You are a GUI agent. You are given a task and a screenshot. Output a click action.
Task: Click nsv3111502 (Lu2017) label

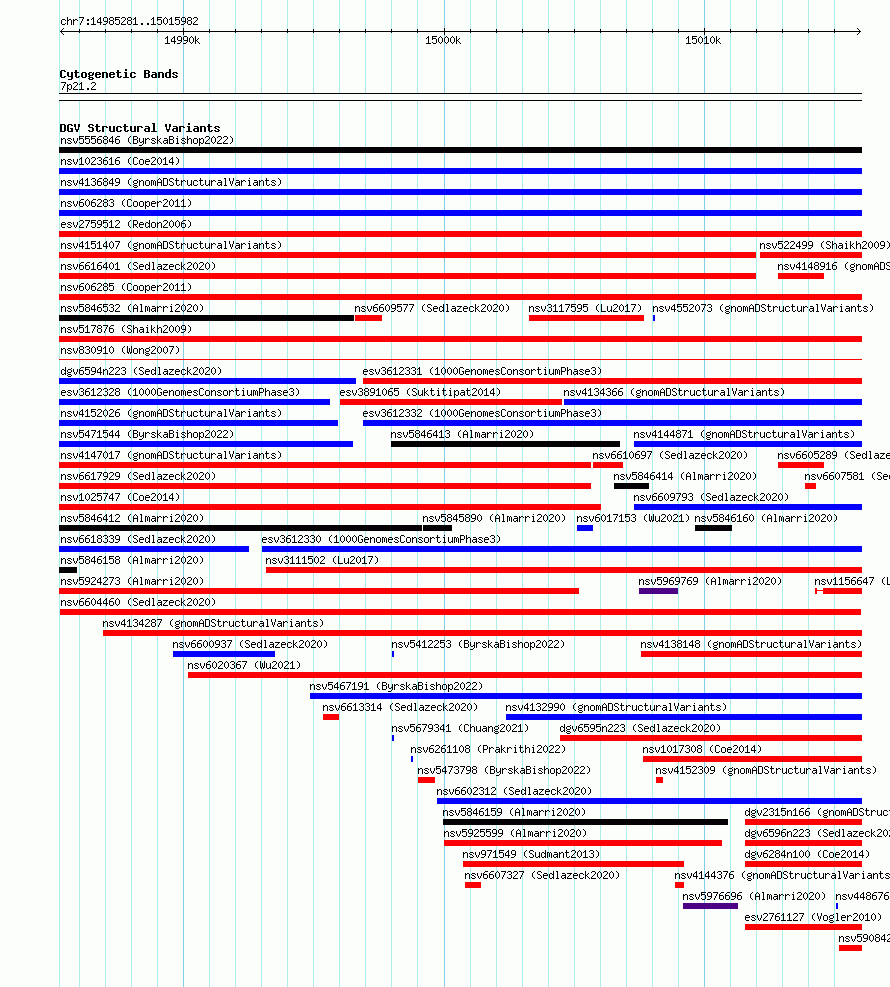click(x=322, y=560)
